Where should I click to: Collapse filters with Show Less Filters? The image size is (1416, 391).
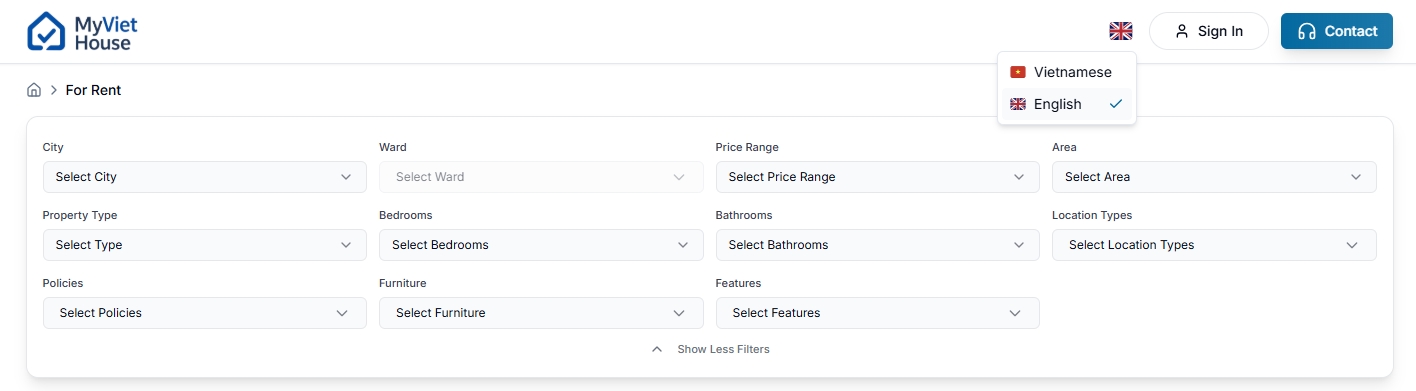(x=710, y=349)
